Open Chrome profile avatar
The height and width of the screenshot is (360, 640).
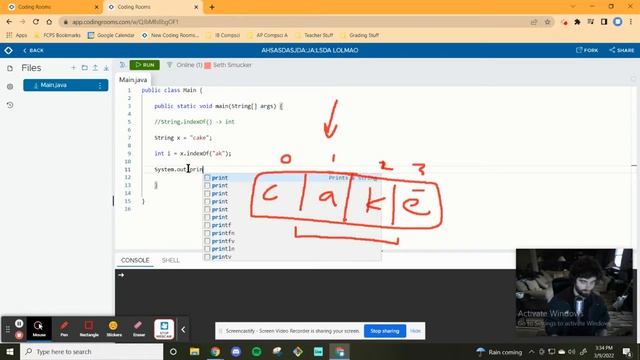pyautogui.click(x=618, y=22)
